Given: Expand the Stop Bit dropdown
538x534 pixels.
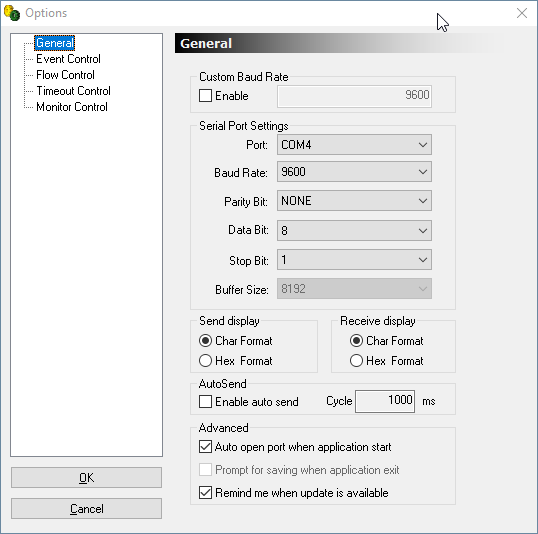Looking at the screenshot, I should [x=354, y=260].
